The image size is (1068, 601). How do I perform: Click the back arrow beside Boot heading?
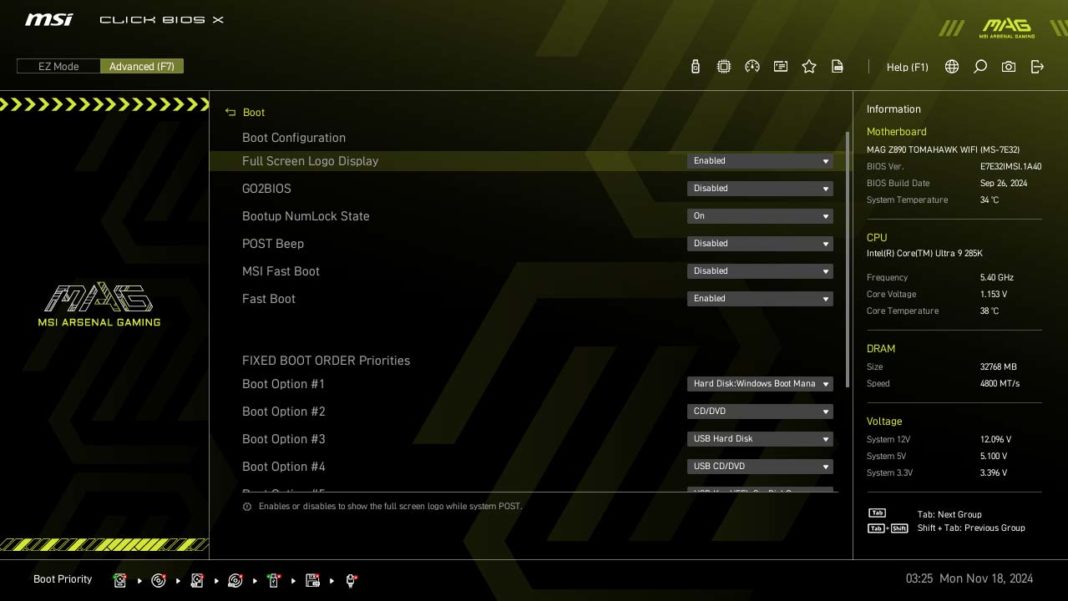point(231,111)
